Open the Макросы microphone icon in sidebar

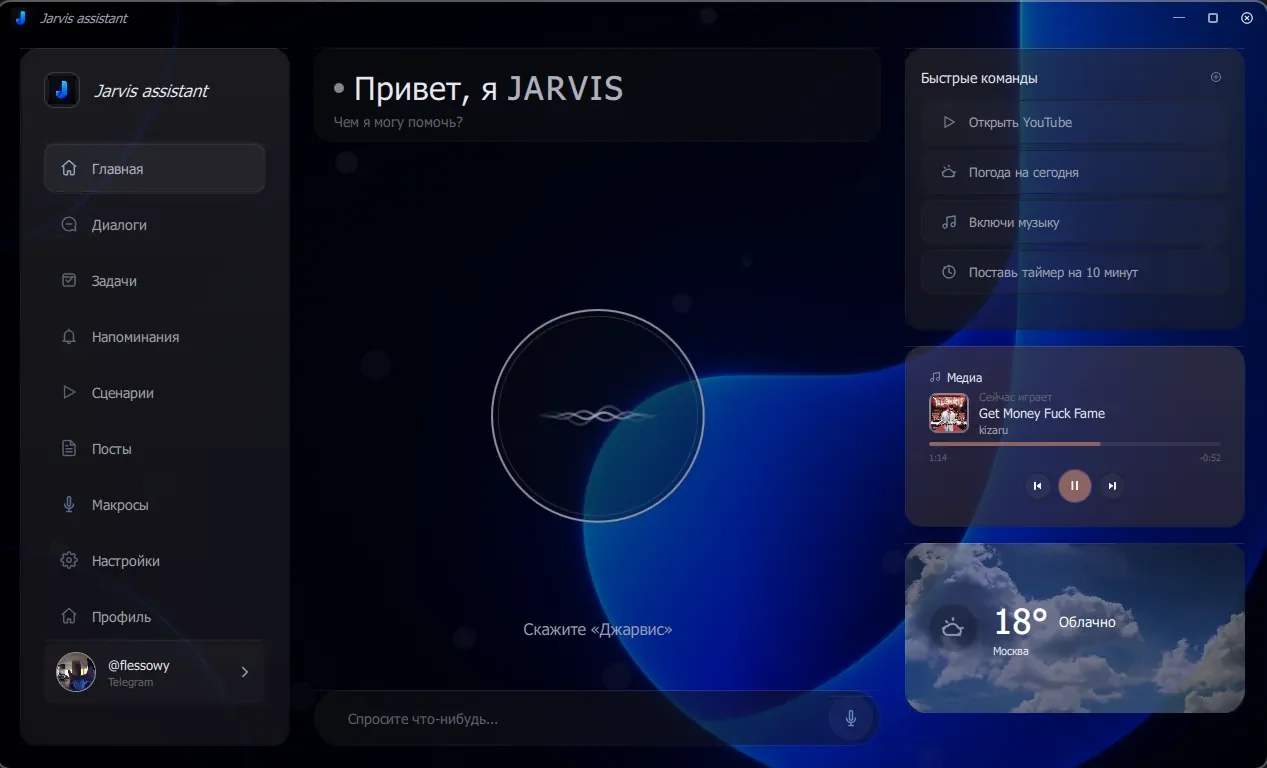coord(69,505)
